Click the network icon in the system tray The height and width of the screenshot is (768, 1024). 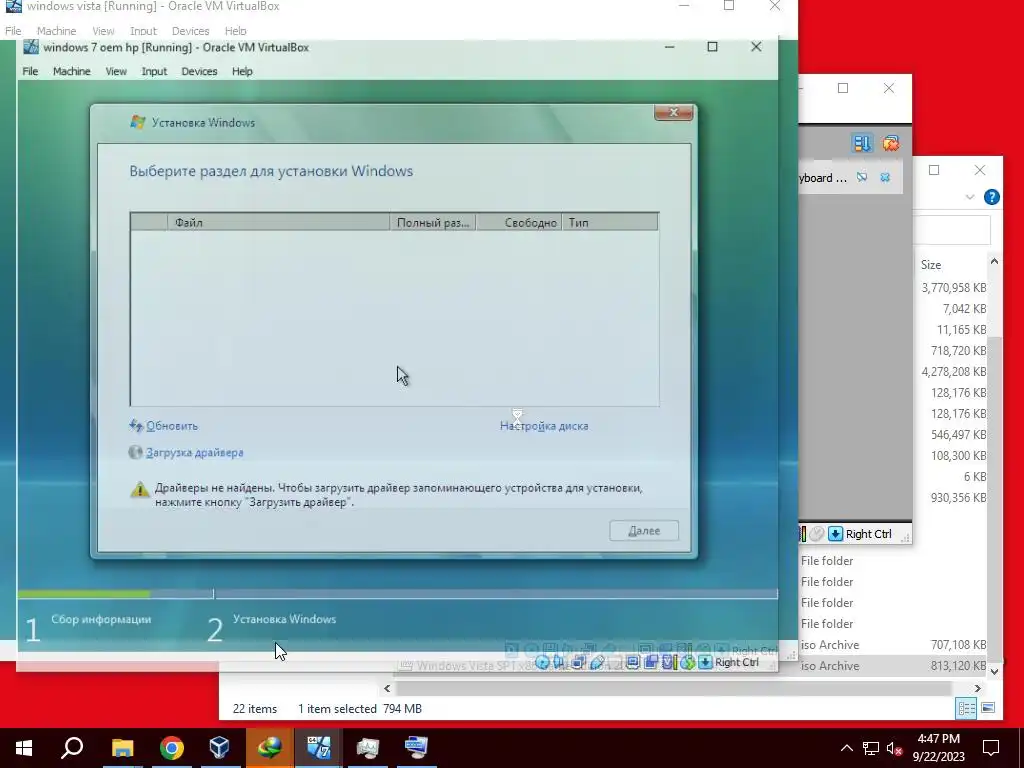(871, 748)
